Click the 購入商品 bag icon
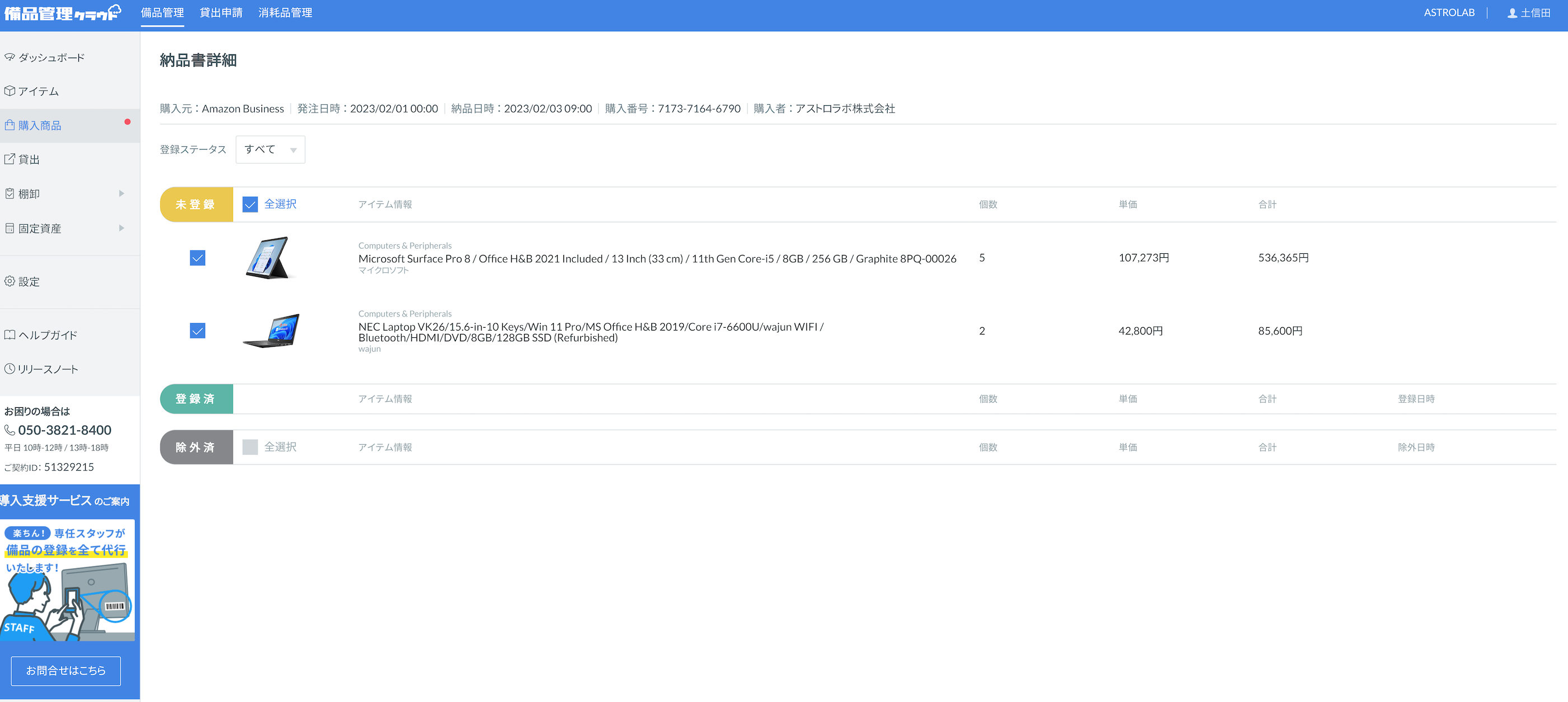1568x702 pixels. (x=9, y=125)
